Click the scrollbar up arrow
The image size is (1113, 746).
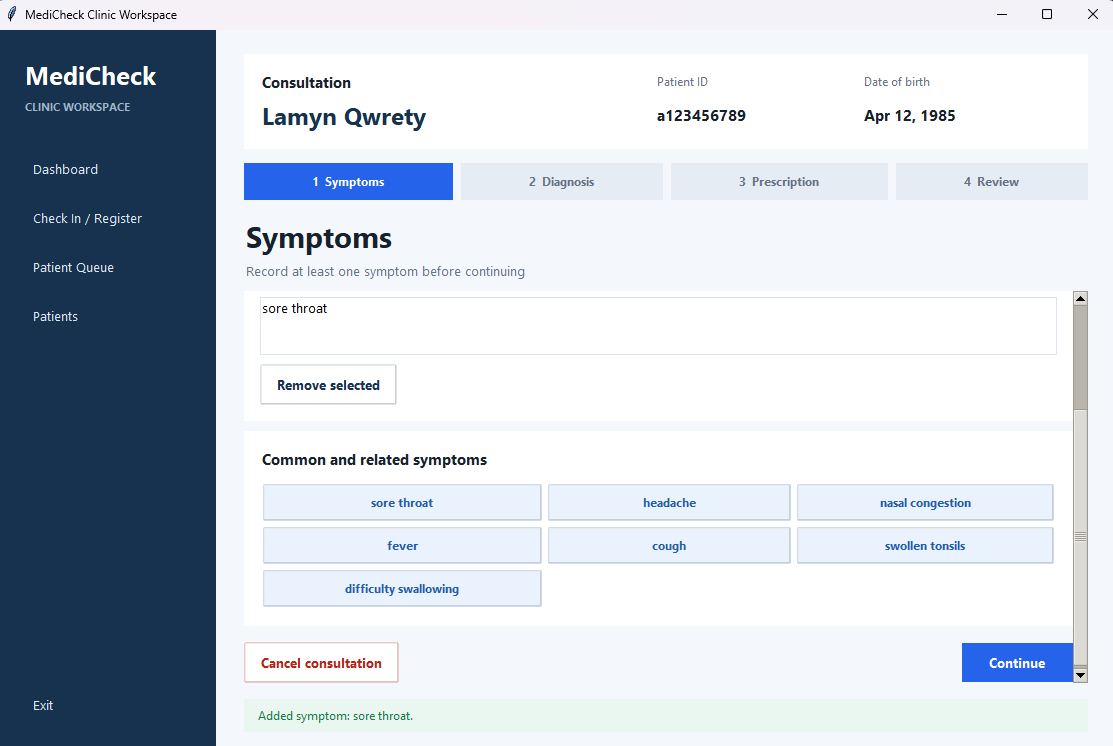point(1080,298)
